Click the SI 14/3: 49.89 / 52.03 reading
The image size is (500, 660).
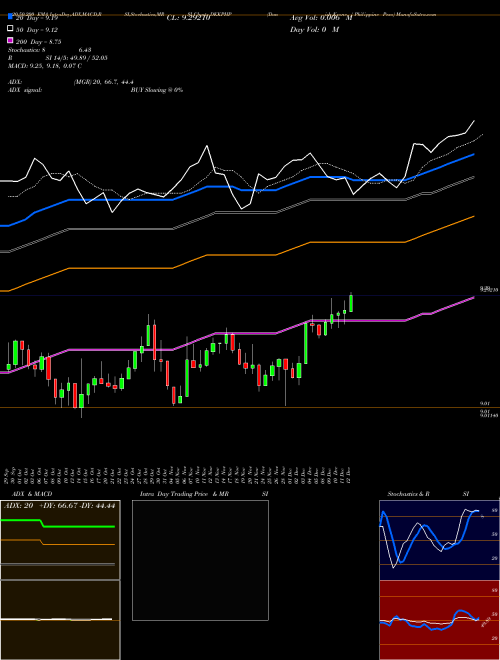point(76,58)
